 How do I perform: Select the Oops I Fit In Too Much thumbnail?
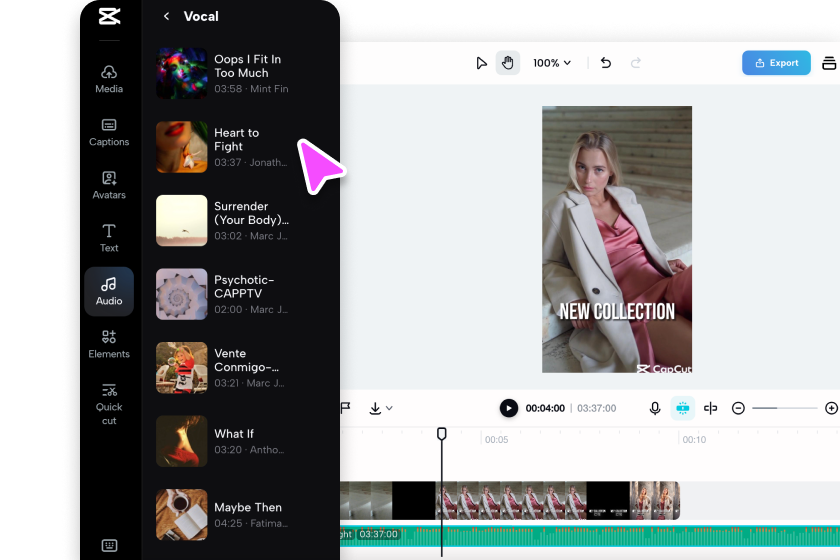coord(182,73)
